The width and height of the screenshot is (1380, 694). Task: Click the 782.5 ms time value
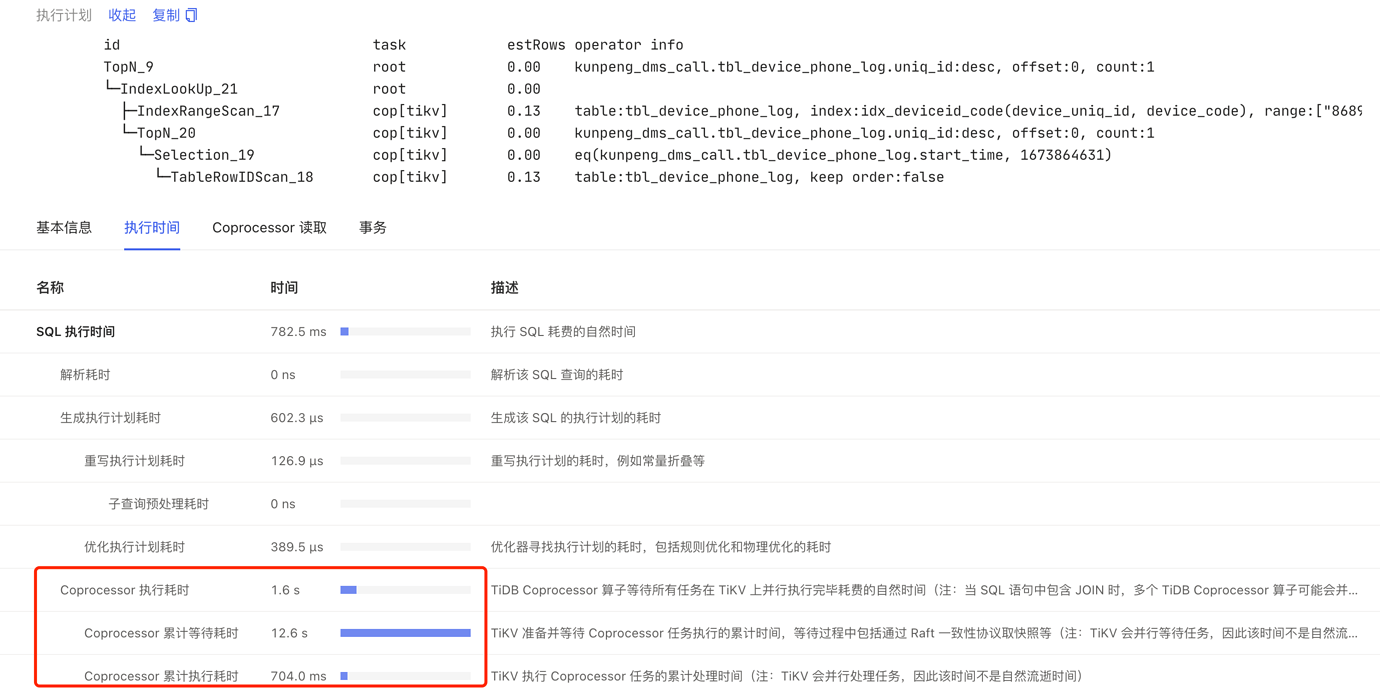[x=298, y=331]
